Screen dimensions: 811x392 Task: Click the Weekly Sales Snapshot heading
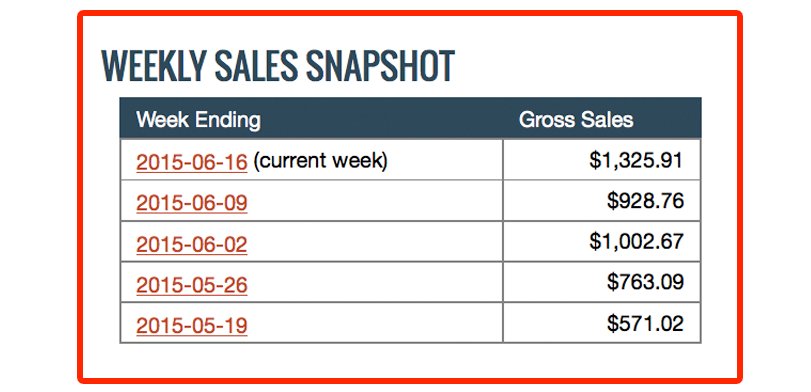[x=278, y=66]
